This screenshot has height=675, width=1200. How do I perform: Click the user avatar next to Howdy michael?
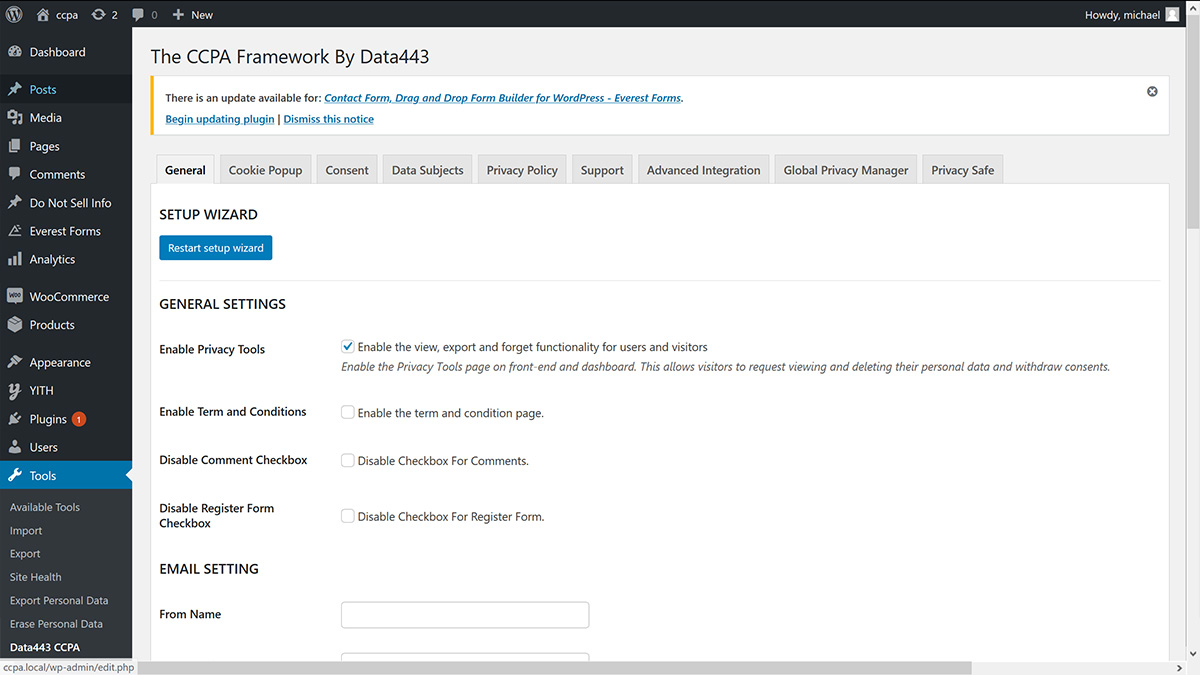coord(1172,15)
